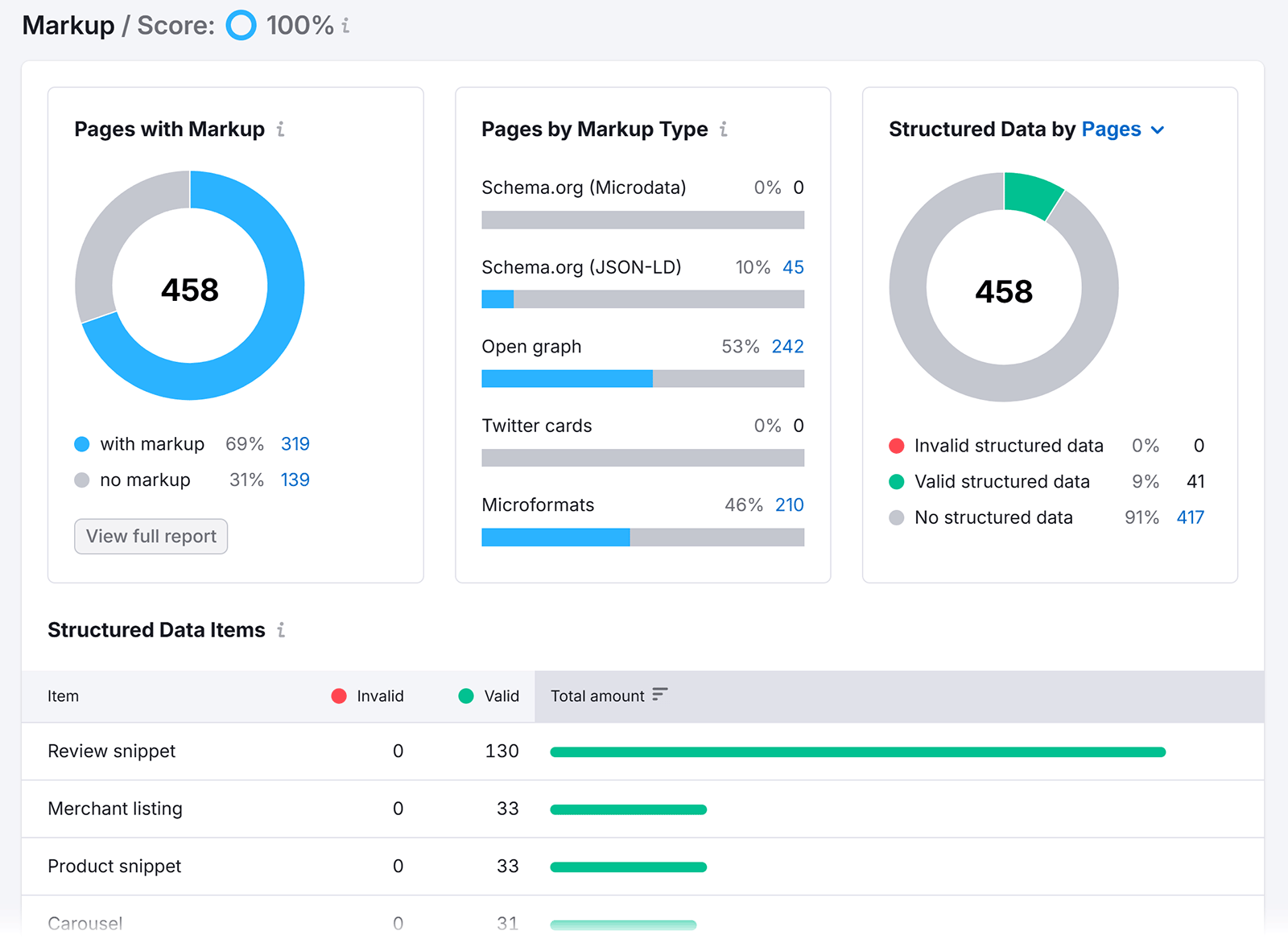Click the Structured Data Items info icon
The height and width of the screenshot is (943, 1288).
coord(280,631)
